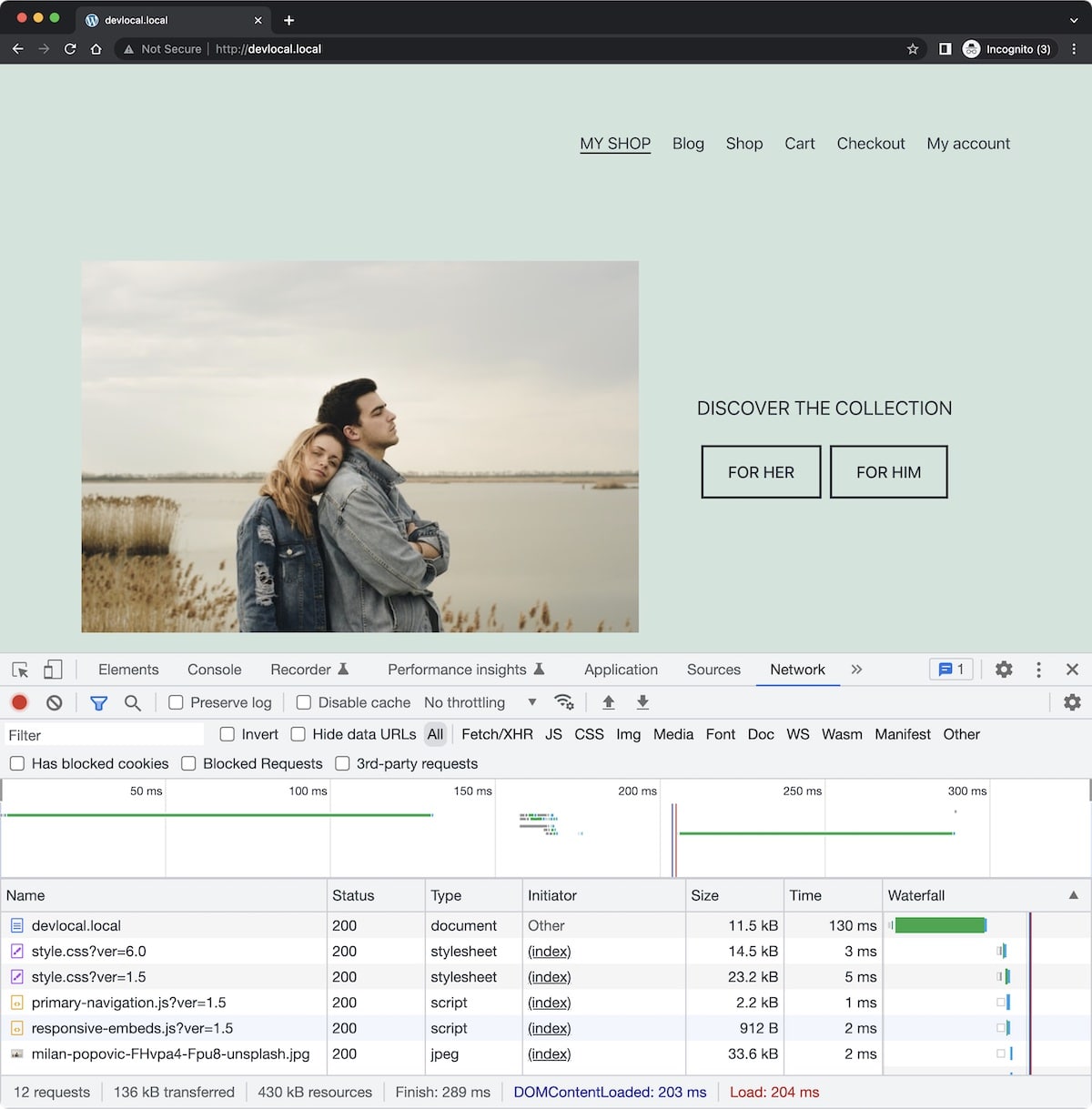Screen dimensions: 1092x1109
Task: Open the No throttling dropdown
Action: (480, 702)
